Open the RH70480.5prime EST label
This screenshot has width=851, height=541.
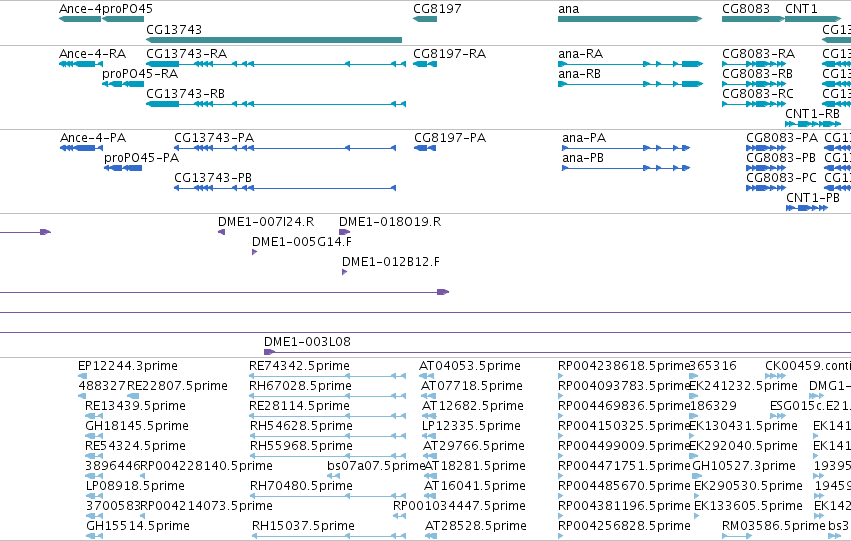tap(301, 486)
